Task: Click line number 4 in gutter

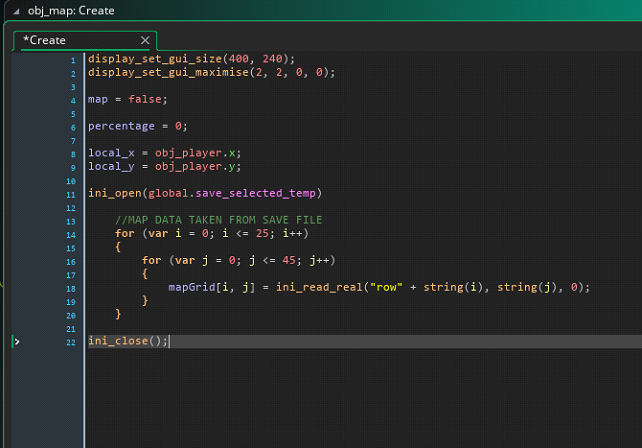Action: click(73, 101)
